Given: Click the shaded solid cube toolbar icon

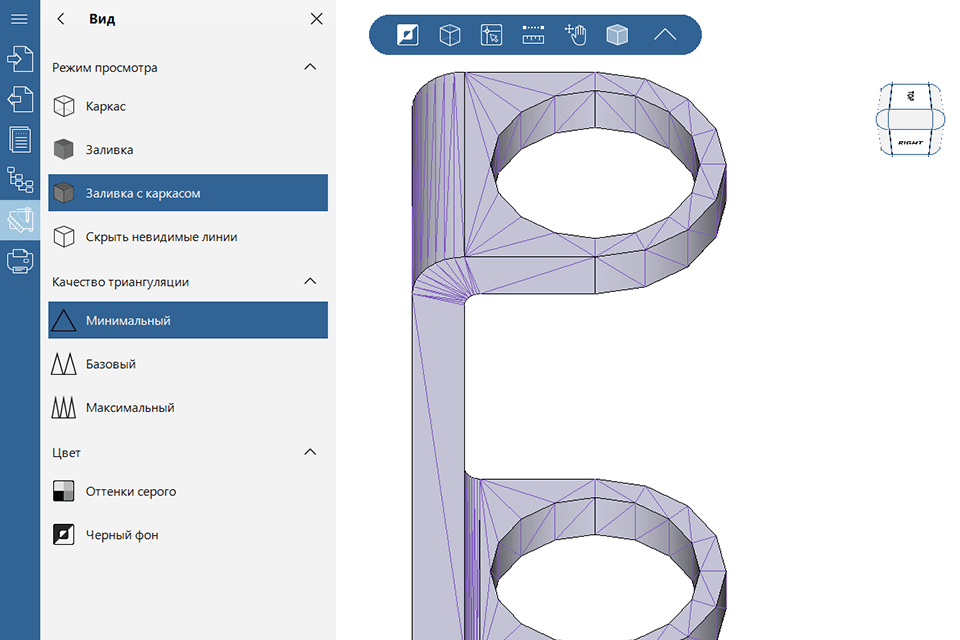Looking at the screenshot, I should coord(617,35).
